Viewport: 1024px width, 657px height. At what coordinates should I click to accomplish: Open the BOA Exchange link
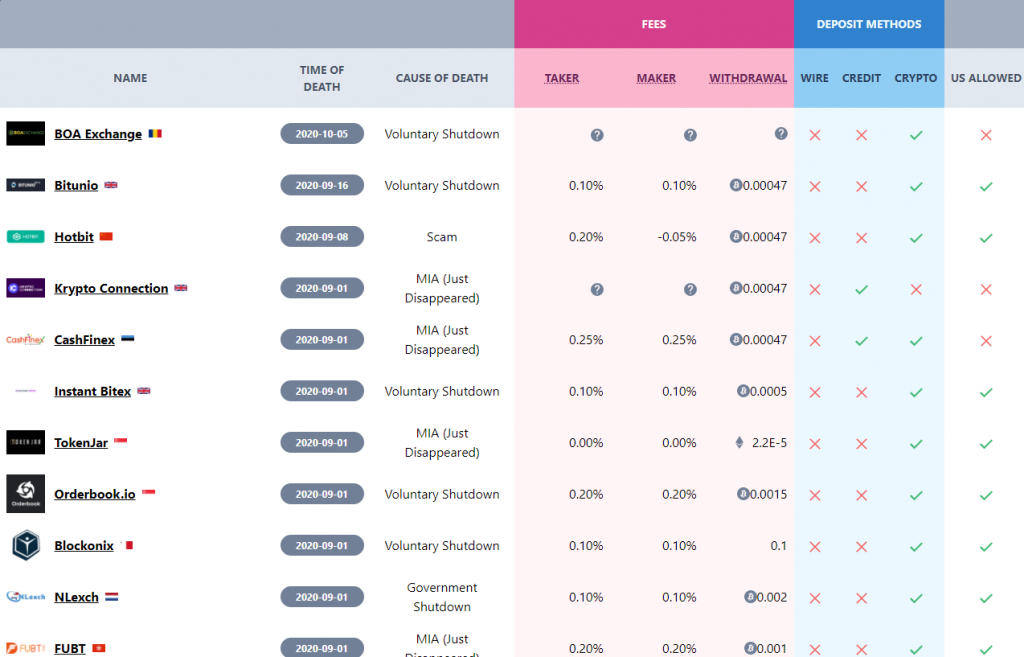[98, 134]
